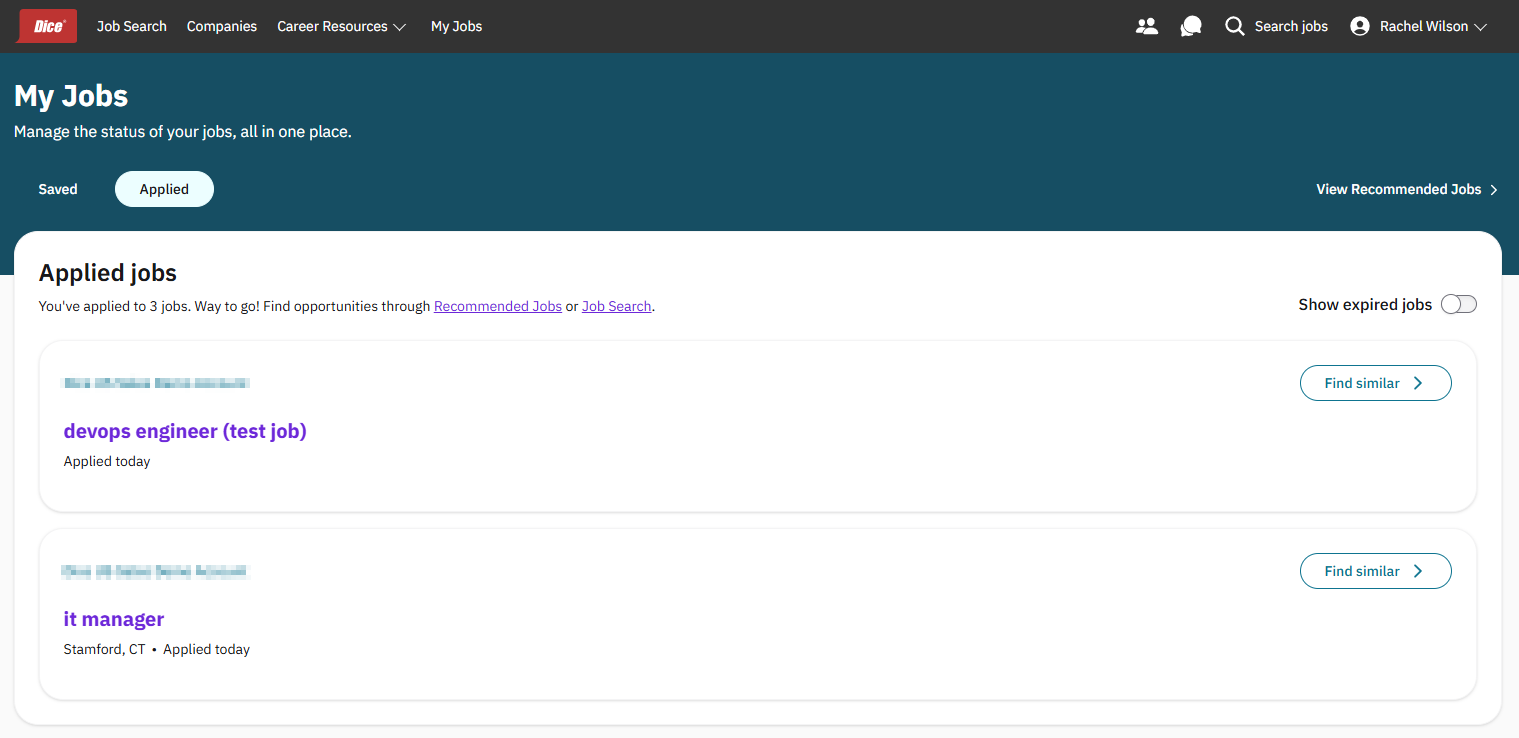Click the Dice logo in the header
The image size is (1519, 738).
tap(47, 27)
